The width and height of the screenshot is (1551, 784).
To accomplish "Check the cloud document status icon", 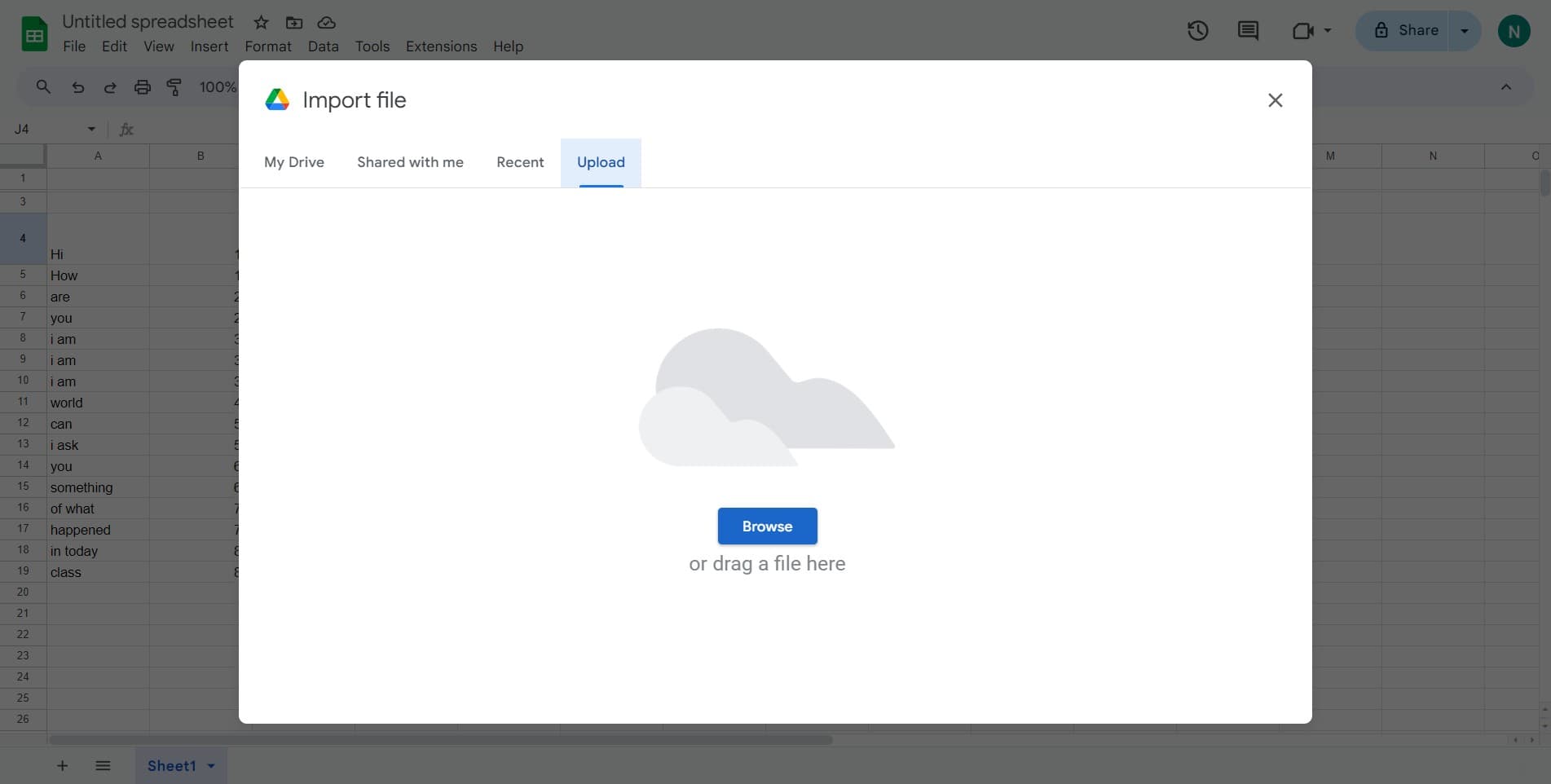I will [x=326, y=23].
